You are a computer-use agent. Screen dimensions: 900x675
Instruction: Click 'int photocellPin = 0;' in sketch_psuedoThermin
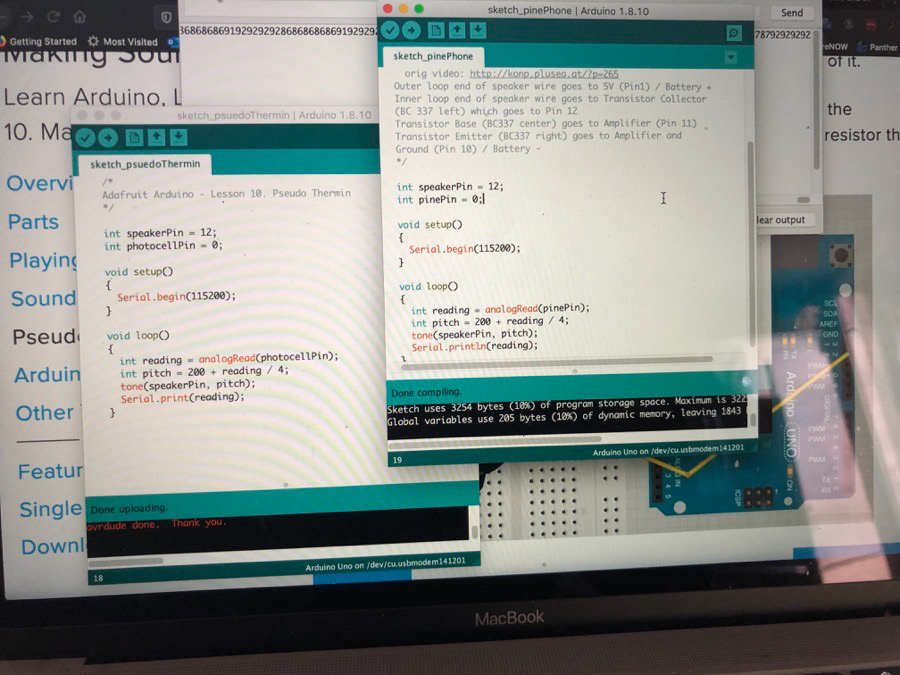coord(163,246)
